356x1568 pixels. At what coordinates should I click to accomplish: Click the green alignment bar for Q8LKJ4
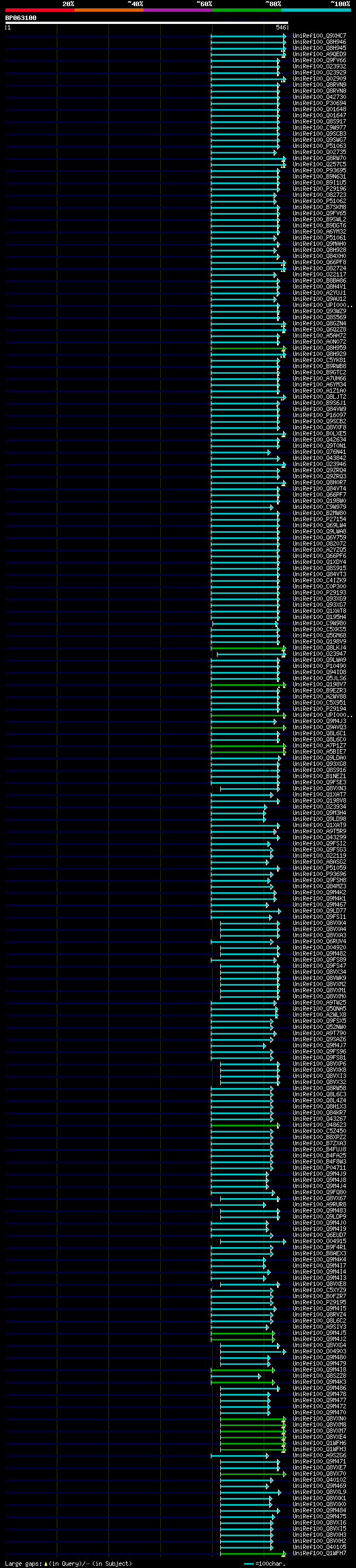(x=248, y=647)
